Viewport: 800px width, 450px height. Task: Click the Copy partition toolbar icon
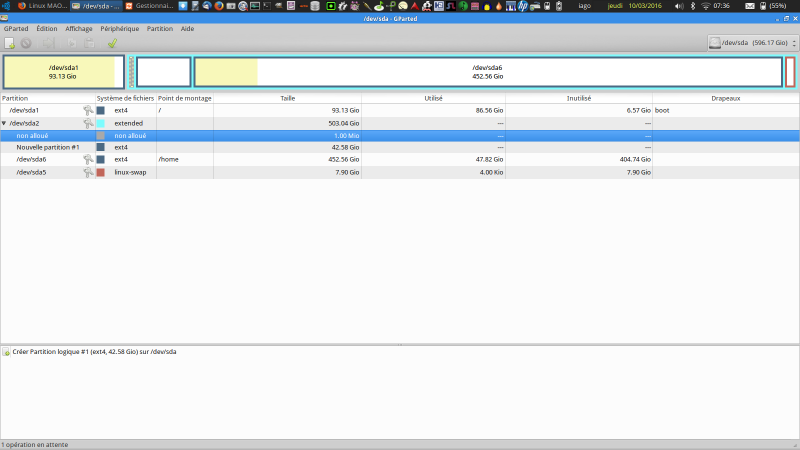71,43
